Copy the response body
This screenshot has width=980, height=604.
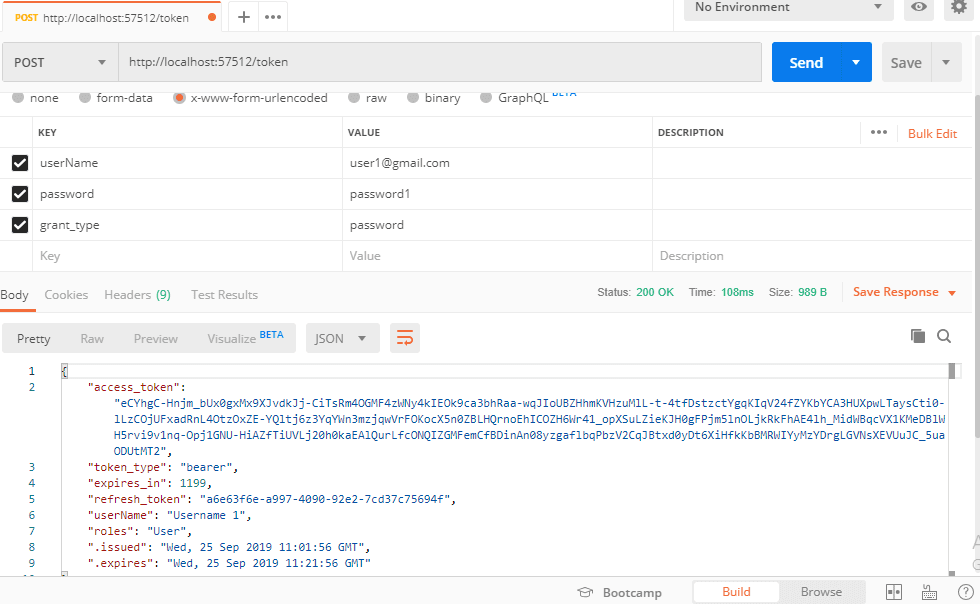(918, 337)
